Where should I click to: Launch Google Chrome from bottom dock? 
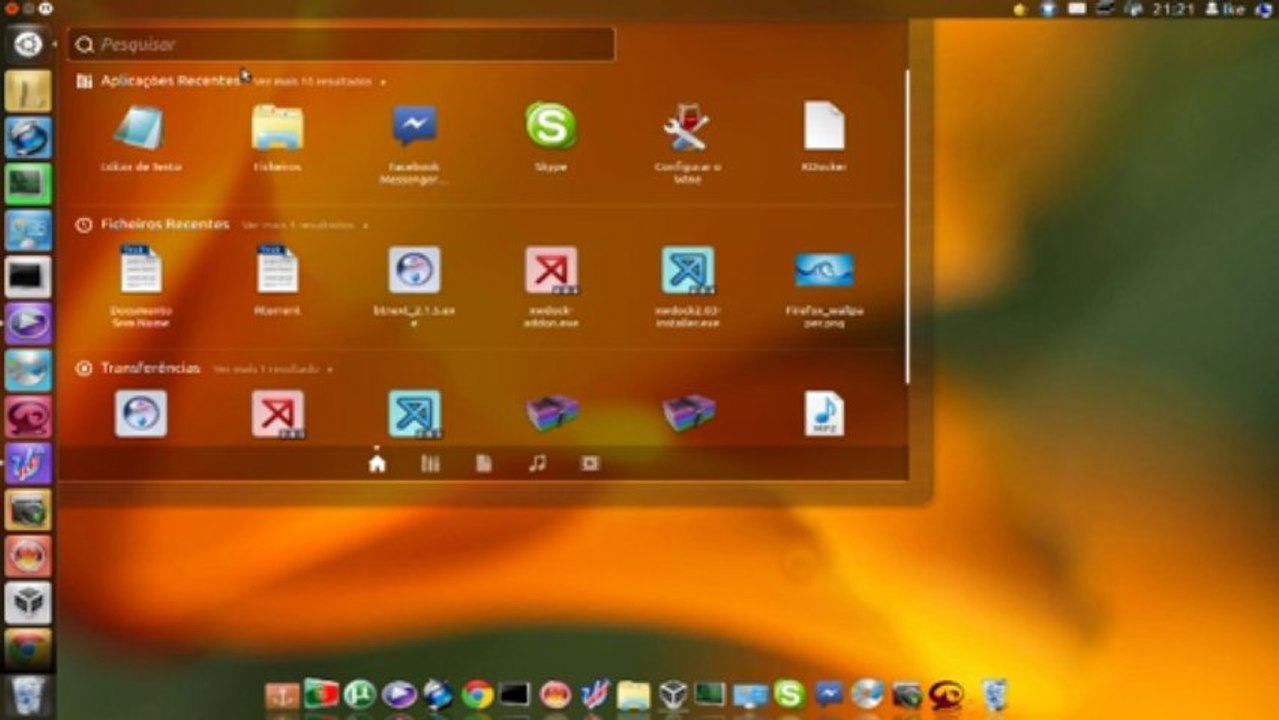coord(477,694)
